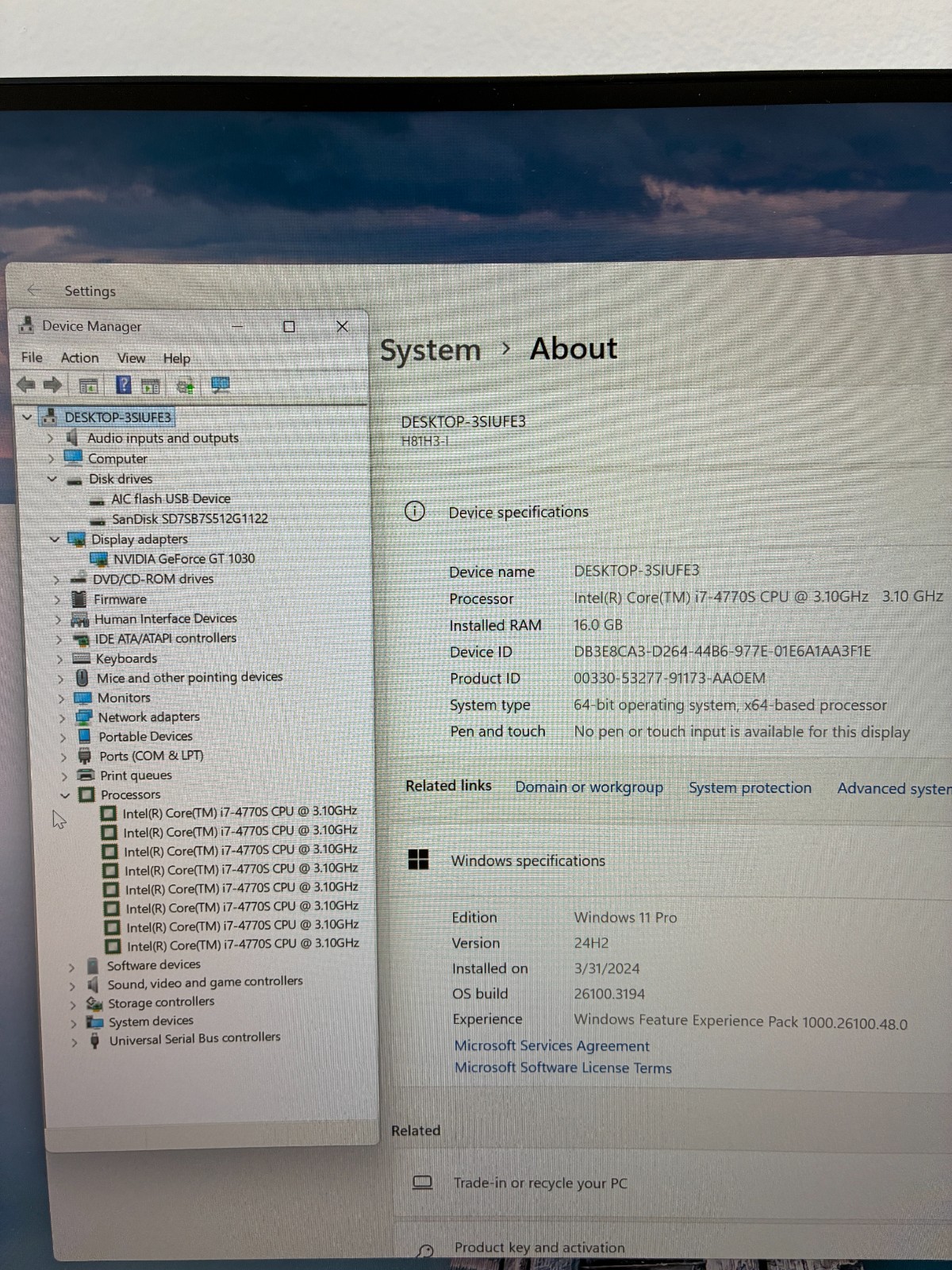Open the Help menu in Device Manager
The image size is (952, 1270).
tap(177, 359)
